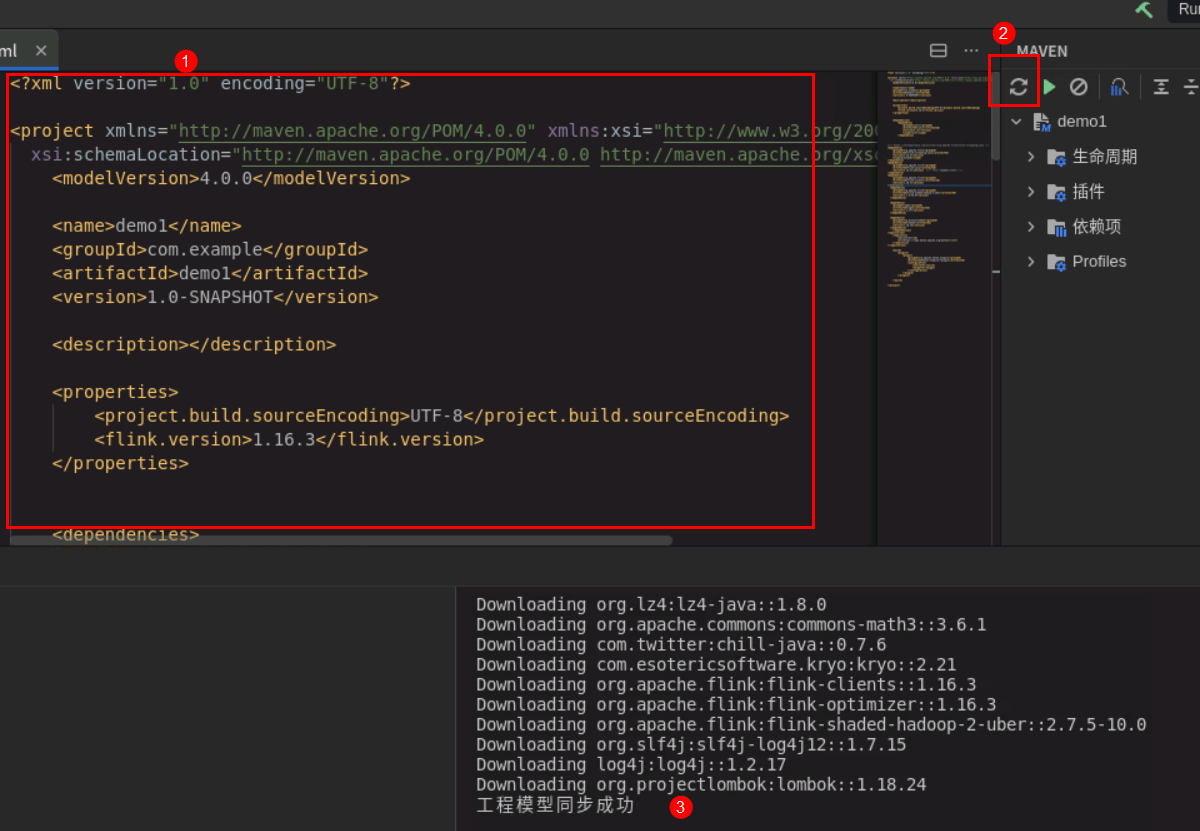
Task: Select the Profiles tree row label
Action: 1099,262
